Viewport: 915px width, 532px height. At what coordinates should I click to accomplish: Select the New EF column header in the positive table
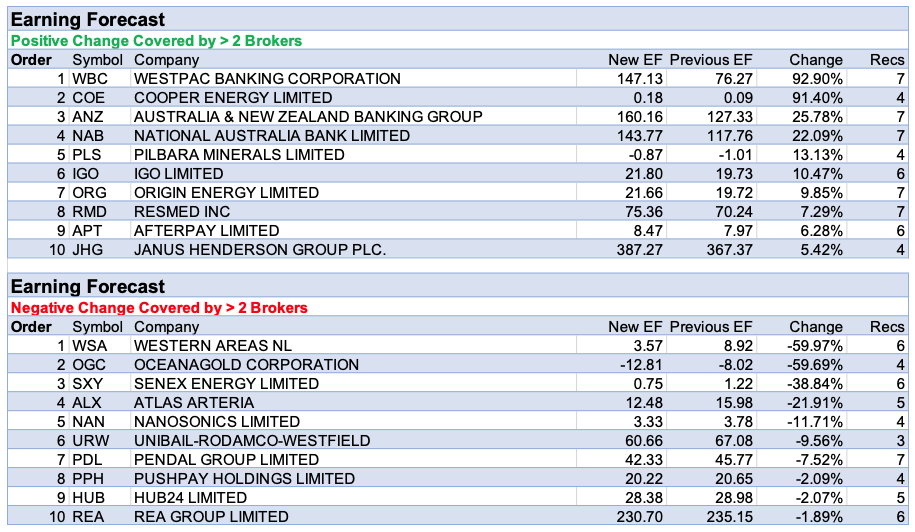[635, 60]
